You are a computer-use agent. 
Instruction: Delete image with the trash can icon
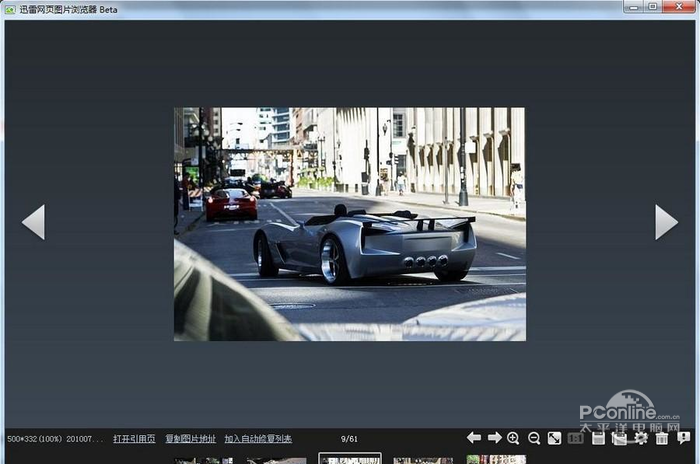tap(662, 438)
